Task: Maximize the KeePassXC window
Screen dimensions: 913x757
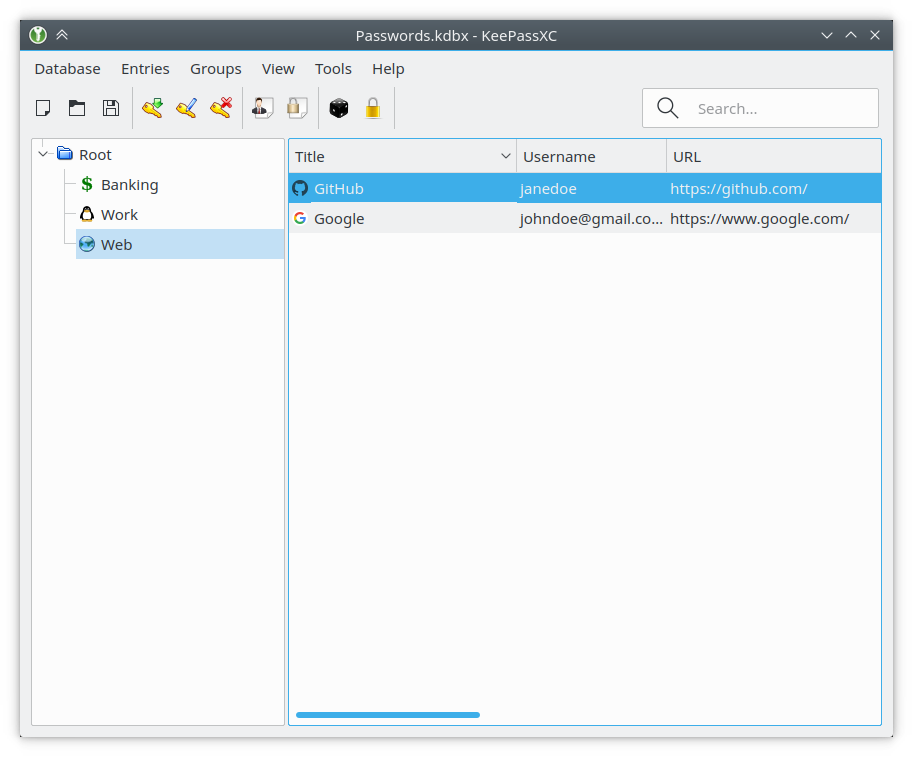Action: tap(851, 35)
